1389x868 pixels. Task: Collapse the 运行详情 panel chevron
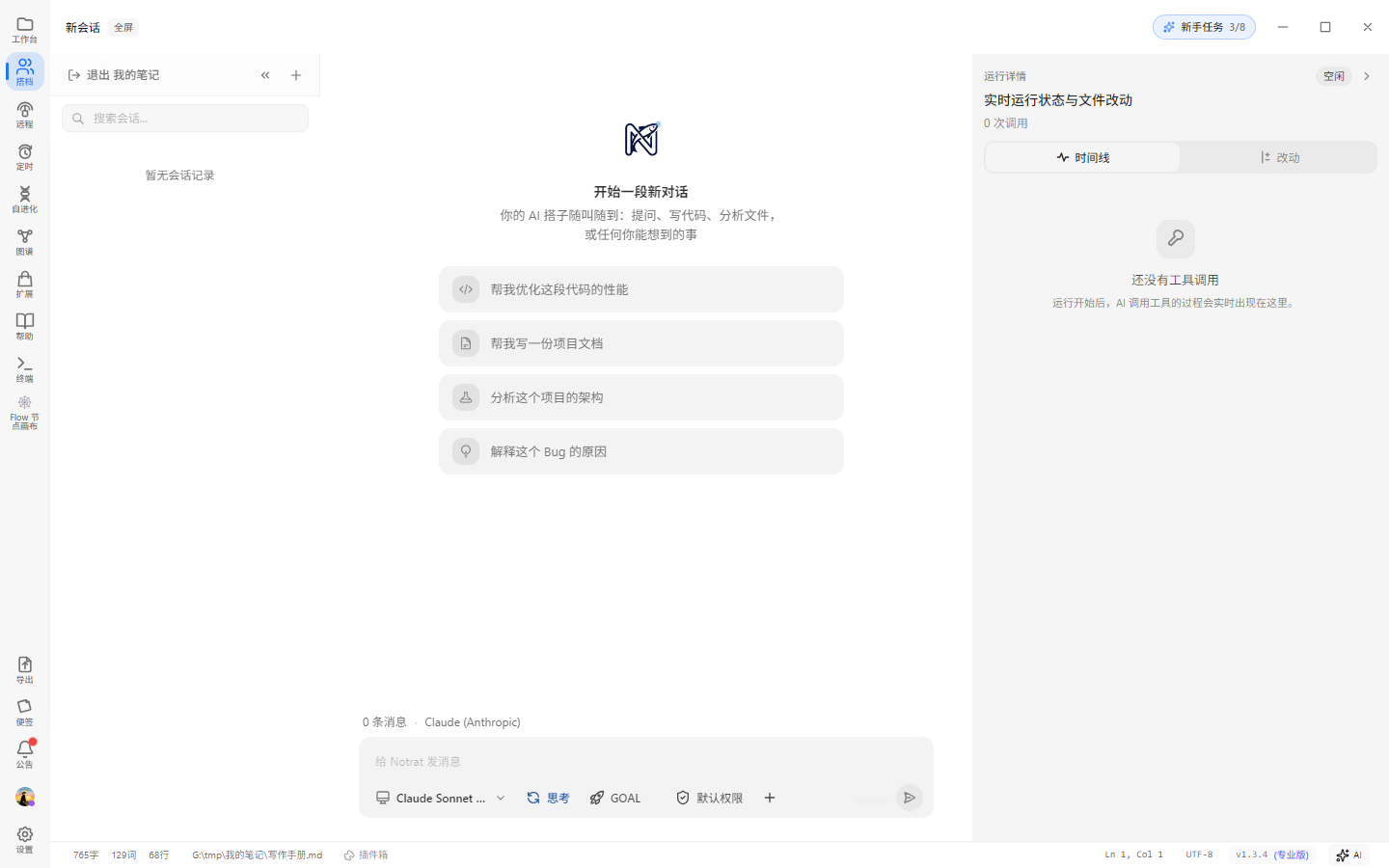coord(1367,76)
